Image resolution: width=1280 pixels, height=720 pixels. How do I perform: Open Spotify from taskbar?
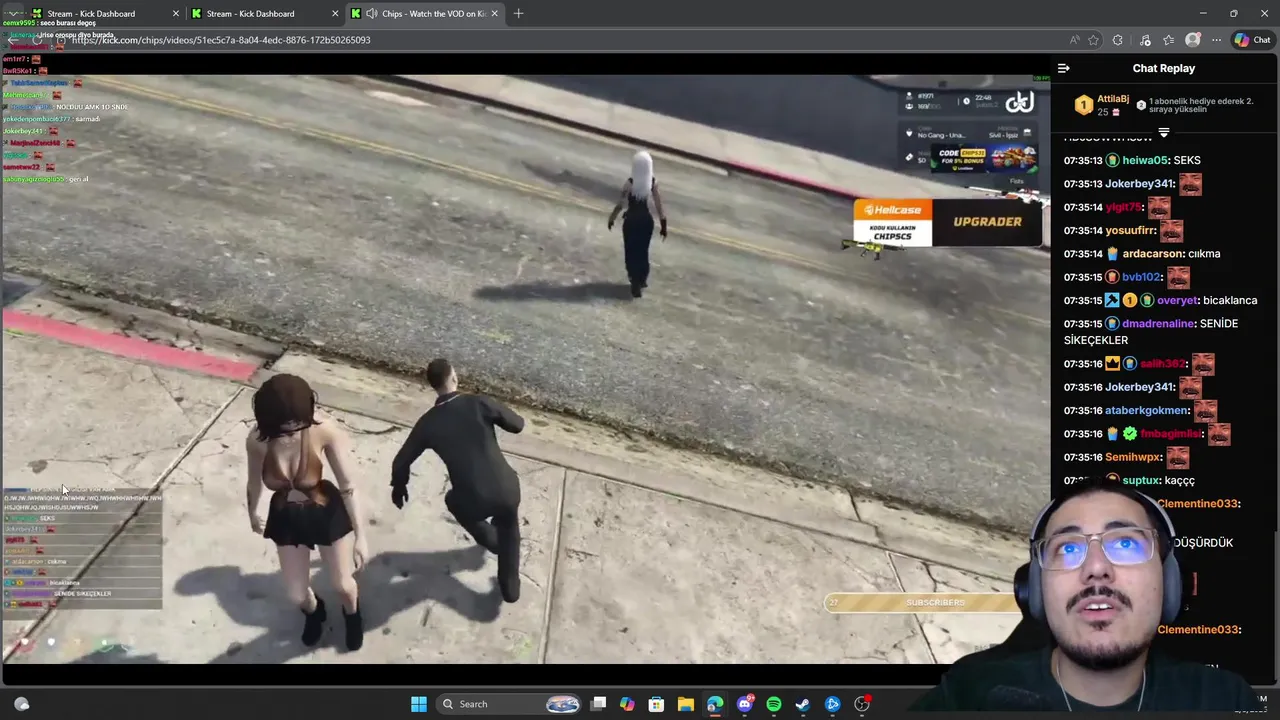click(x=773, y=704)
